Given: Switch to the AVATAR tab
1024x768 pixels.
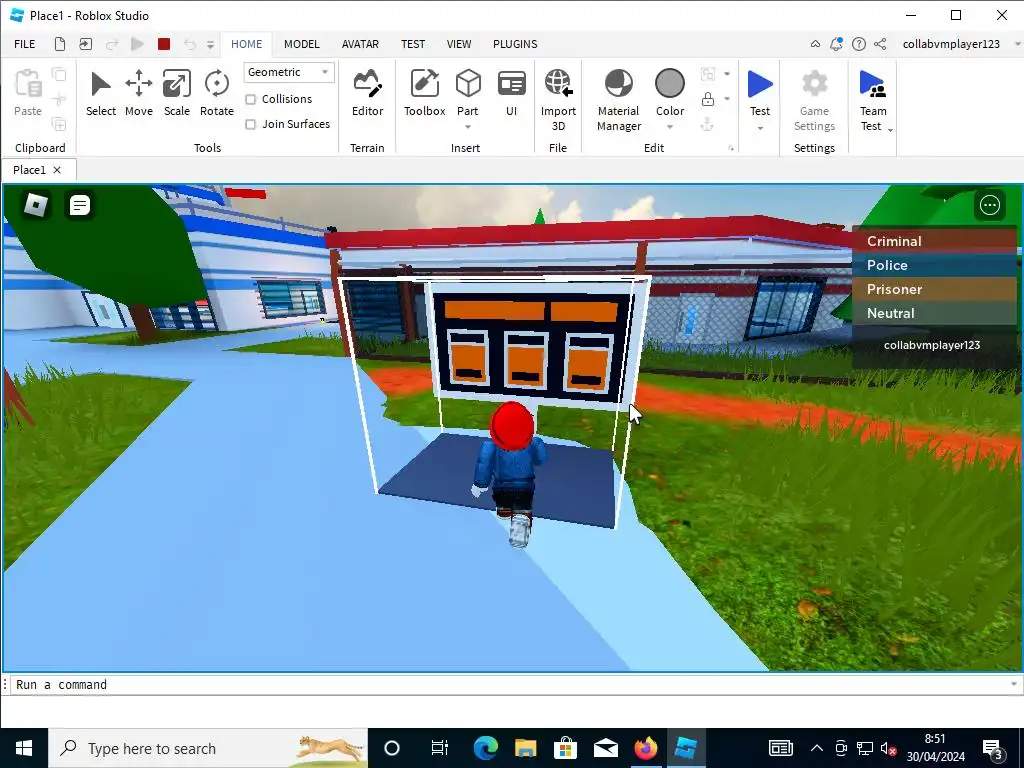Looking at the screenshot, I should click(360, 44).
